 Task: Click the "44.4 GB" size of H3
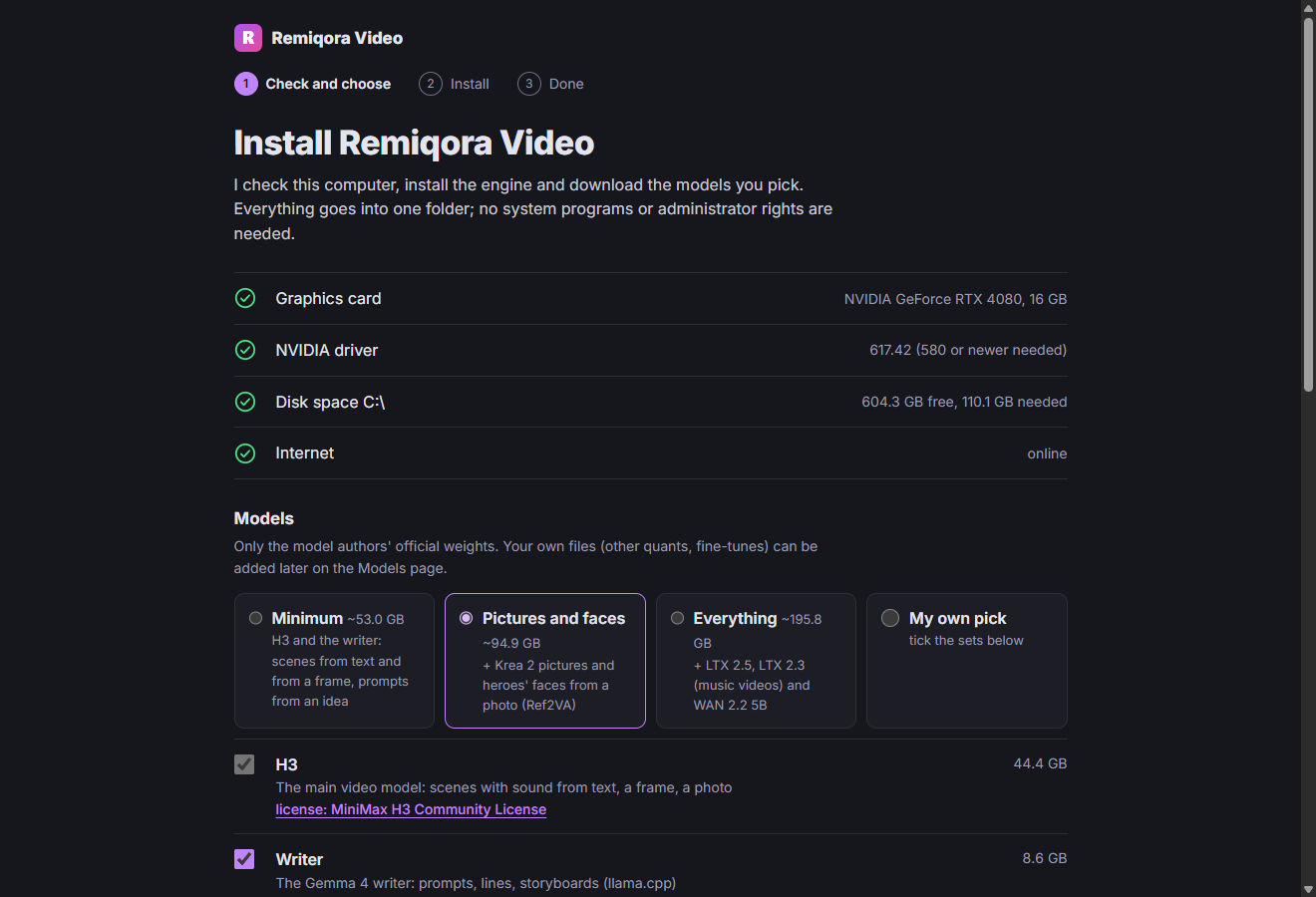1040,763
